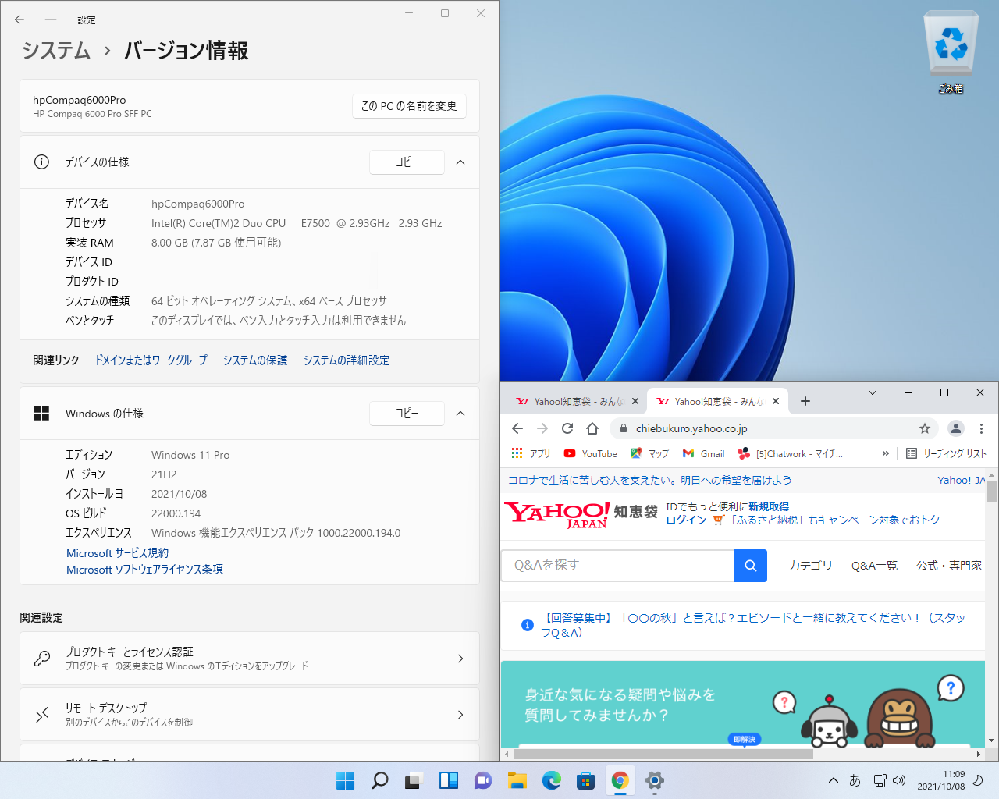
Task: Open the Settings hamburger navigation menu
Action: click(x=50, y=20)
